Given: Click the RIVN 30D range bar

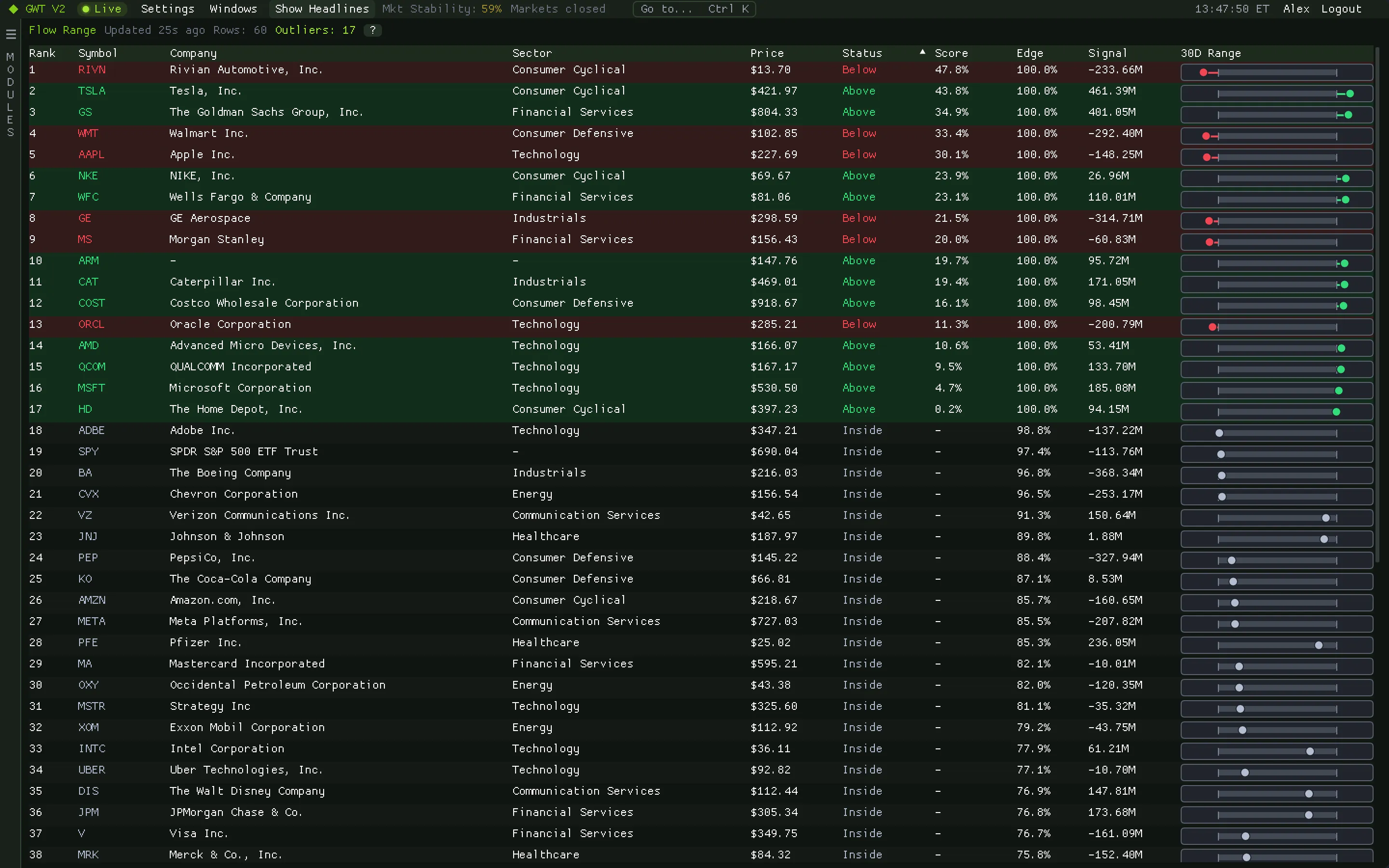Looking at the screenshot, I should point(1277,72).
